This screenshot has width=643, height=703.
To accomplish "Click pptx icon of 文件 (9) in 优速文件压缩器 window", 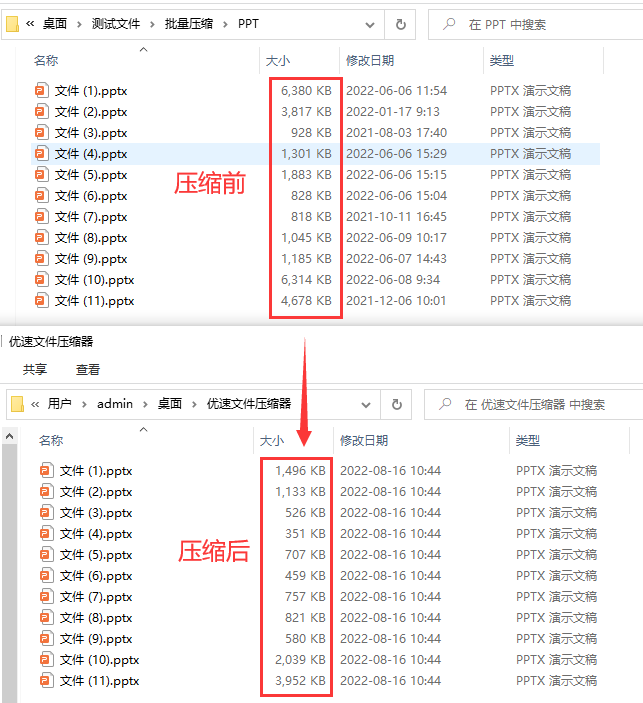I will (x=47, y=638).
